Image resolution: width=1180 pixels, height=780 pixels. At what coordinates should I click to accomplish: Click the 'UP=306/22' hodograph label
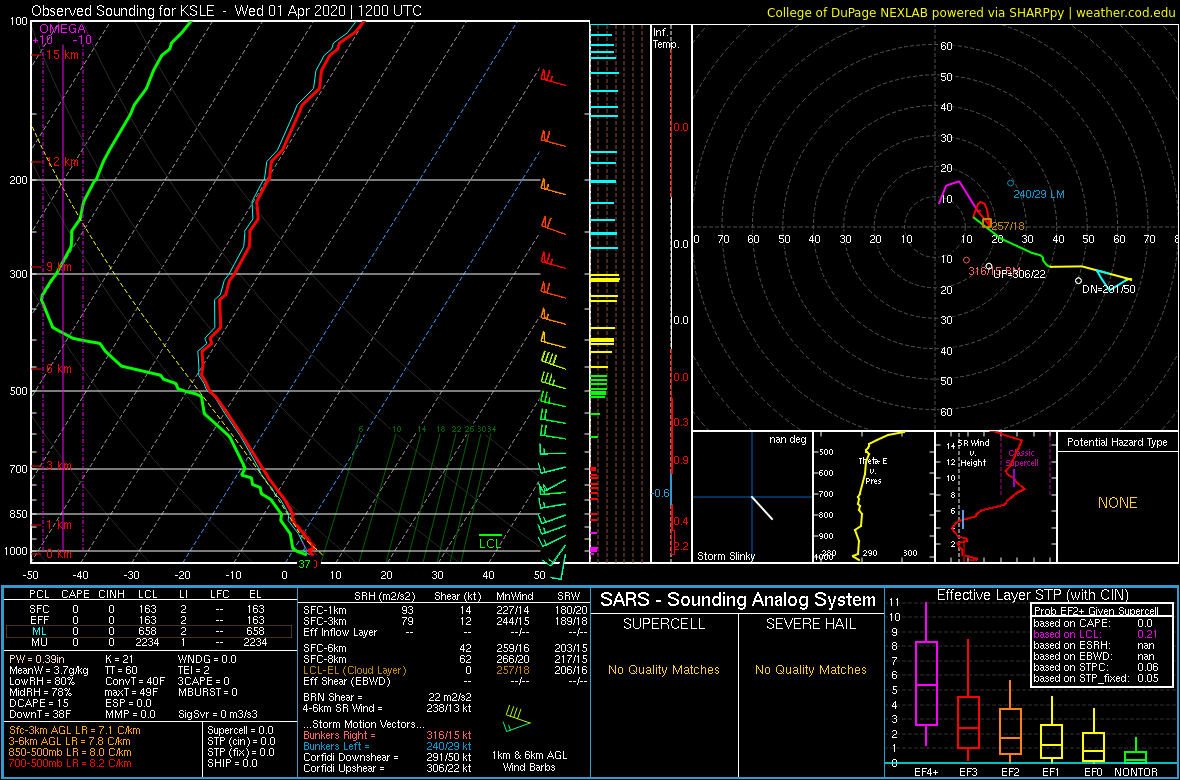coord(1020,274)
